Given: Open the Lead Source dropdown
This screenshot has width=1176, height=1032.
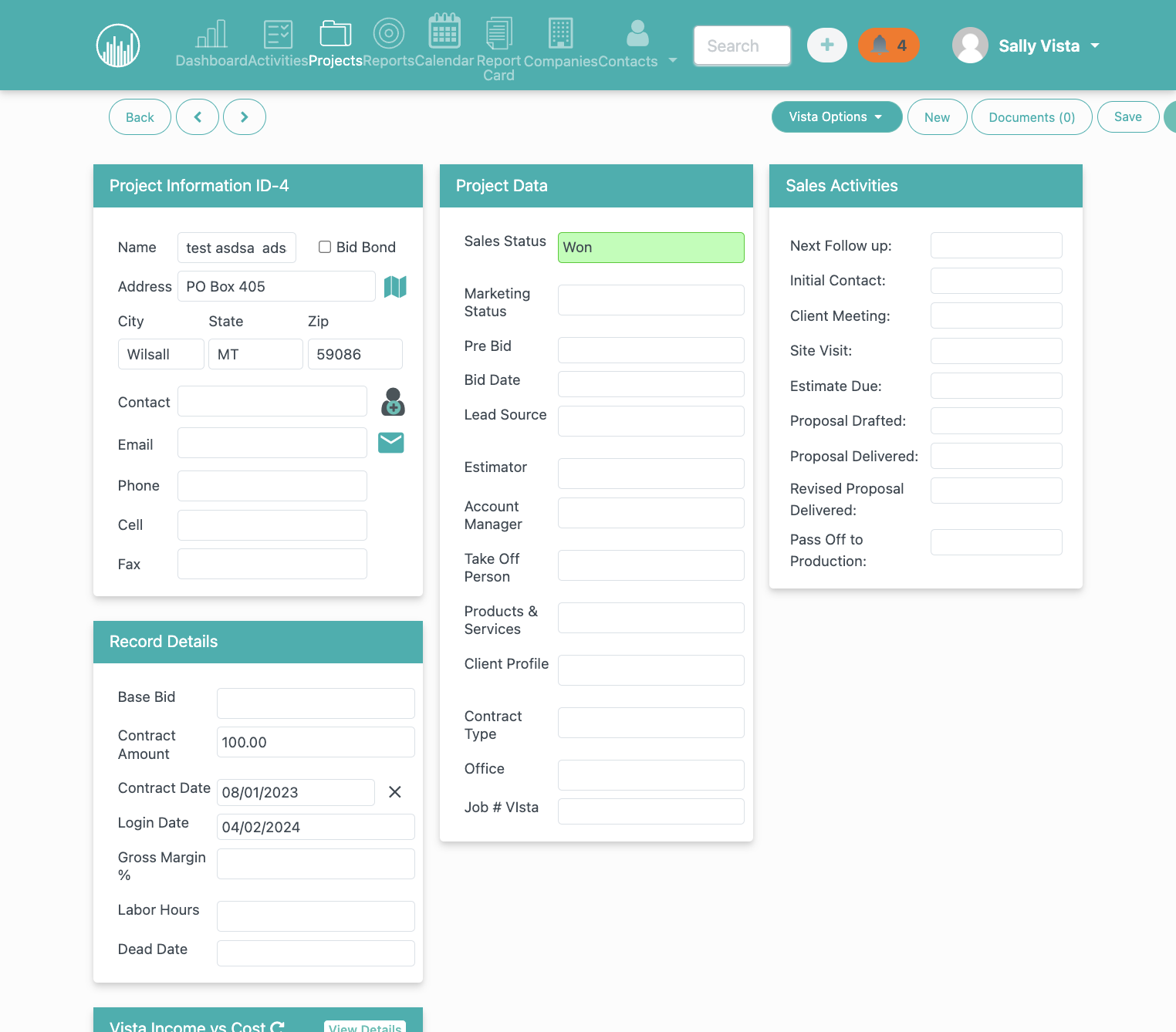Looking at the screenshot, I should coord(651,421).
